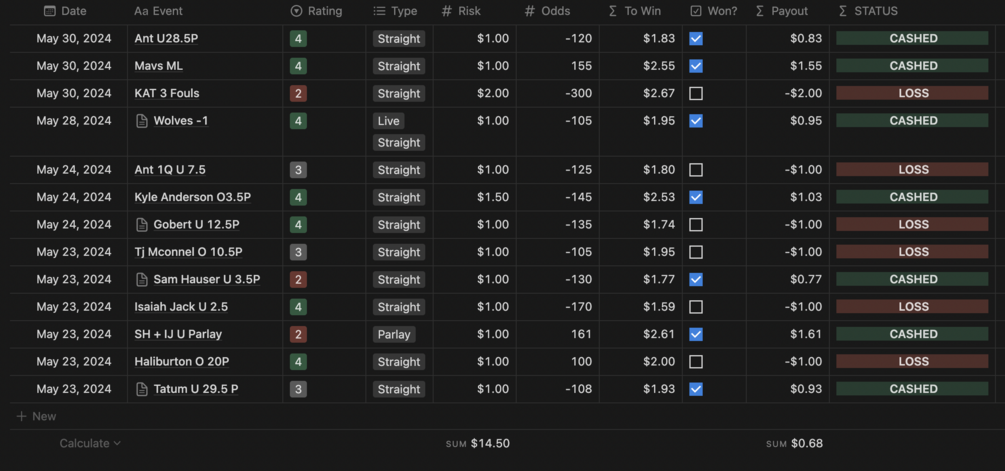Click the Risk cell for KAT 3 Fouls
This screenshot has width=1005, height=471.
point(476,94)
